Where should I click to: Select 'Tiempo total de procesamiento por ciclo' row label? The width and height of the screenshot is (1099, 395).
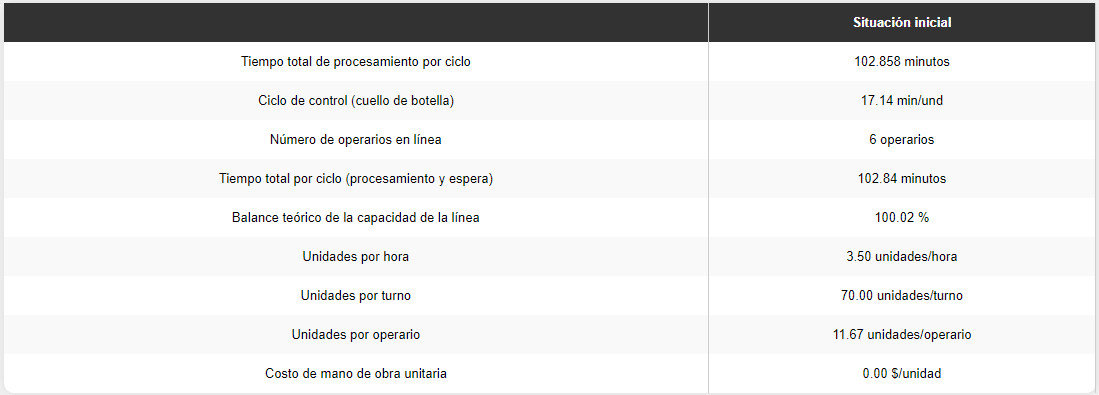click(x=356, y=62)
